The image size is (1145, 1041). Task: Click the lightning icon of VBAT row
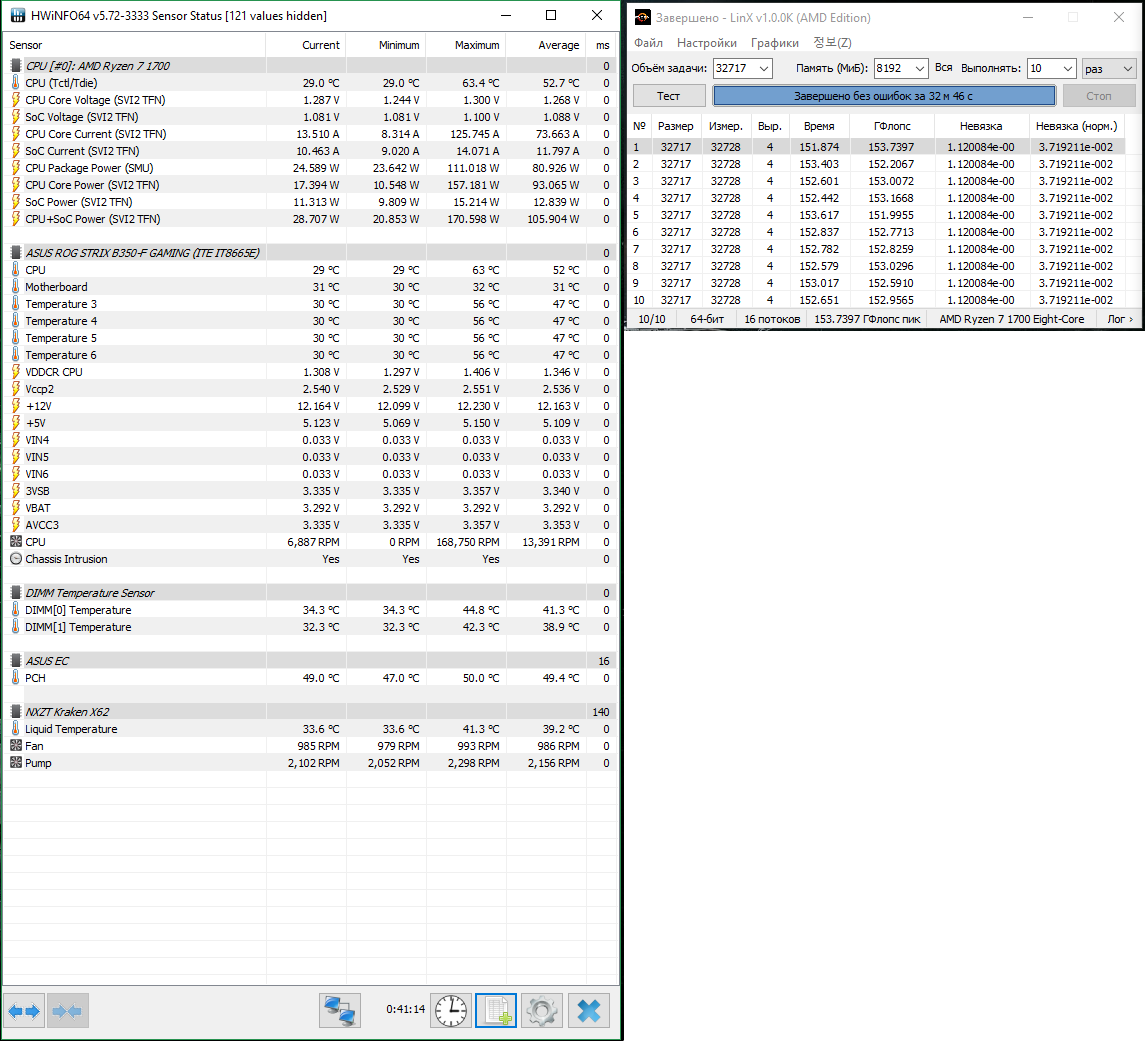16,508
